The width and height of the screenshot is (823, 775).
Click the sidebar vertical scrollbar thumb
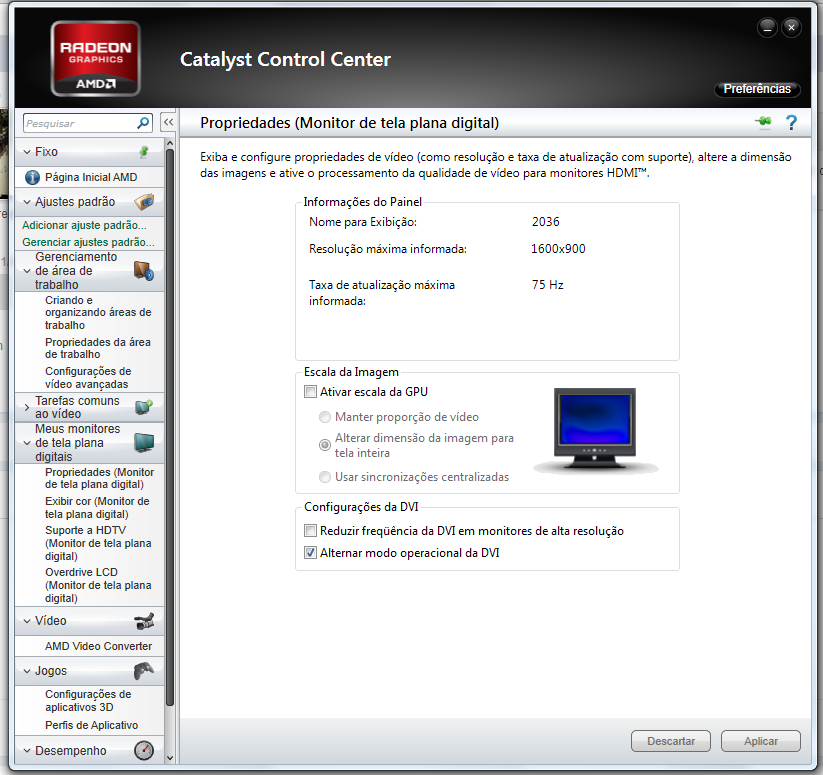pyautogui.click(x=170, y=427)
